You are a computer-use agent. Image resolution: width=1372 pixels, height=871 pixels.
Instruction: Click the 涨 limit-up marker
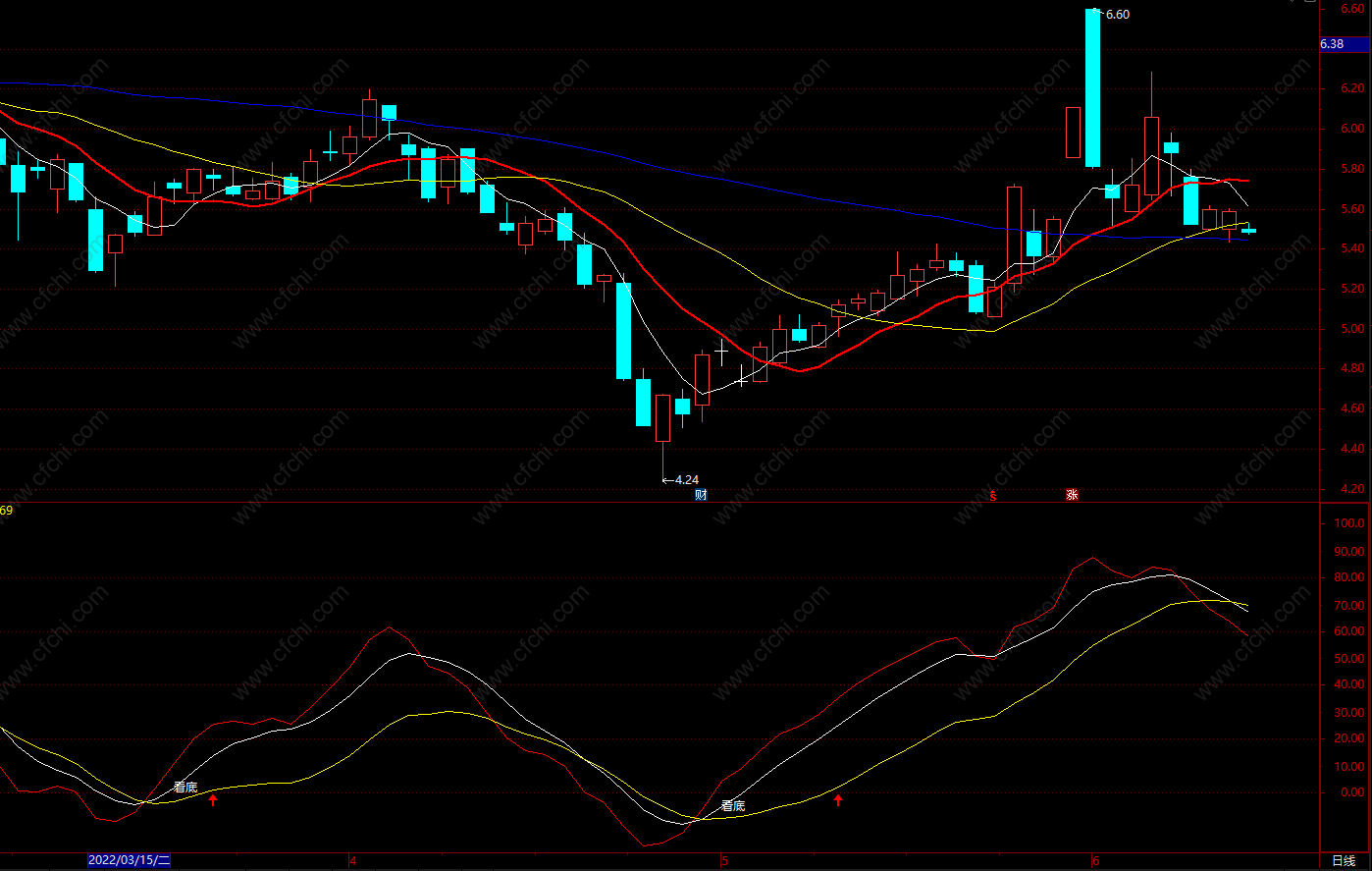point(1072,495)
